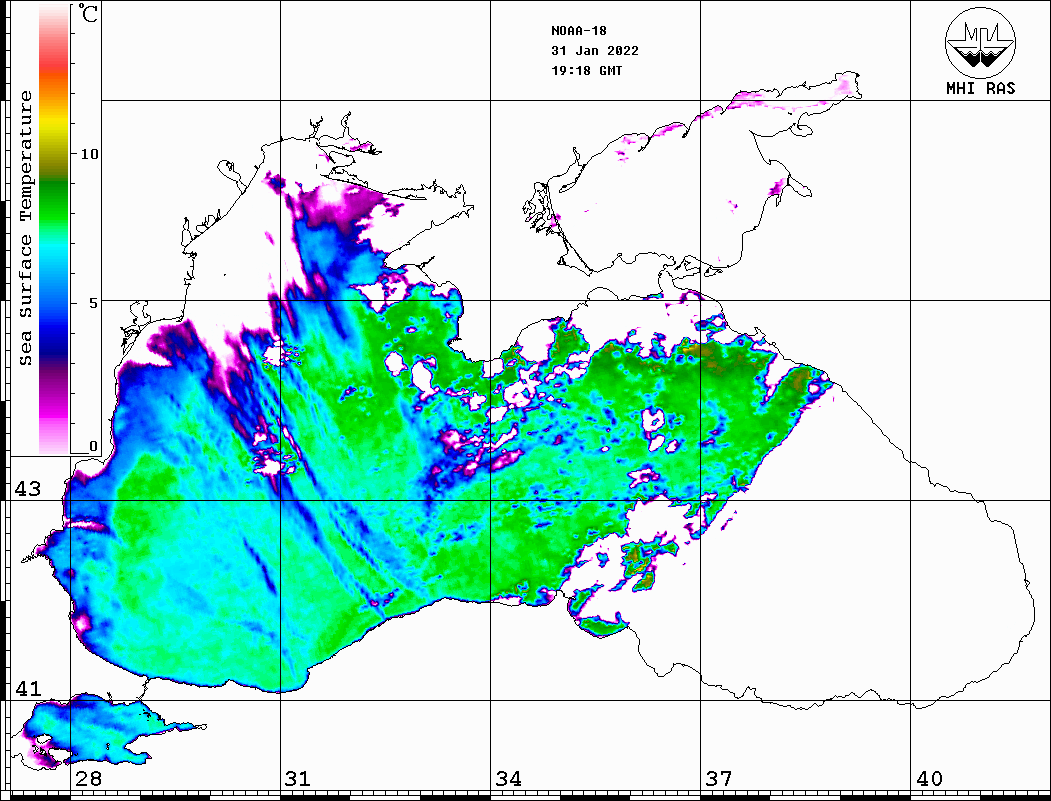Click the date '31 Jan 2022'

(x=595, y=51)
